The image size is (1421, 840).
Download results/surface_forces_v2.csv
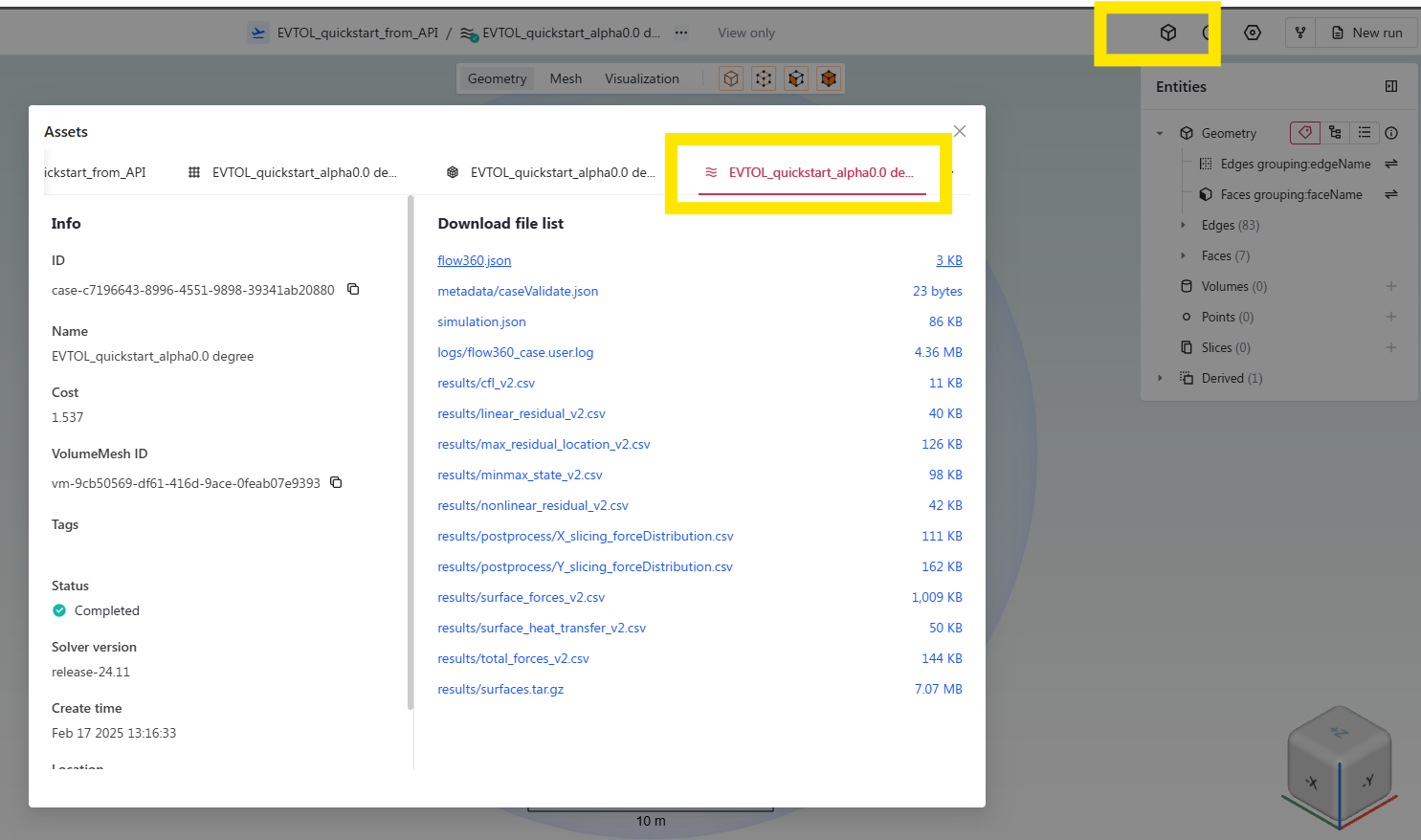click(521, 597)
